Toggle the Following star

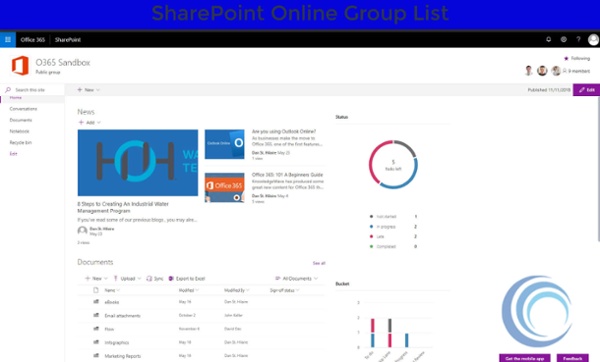point(566,59)
